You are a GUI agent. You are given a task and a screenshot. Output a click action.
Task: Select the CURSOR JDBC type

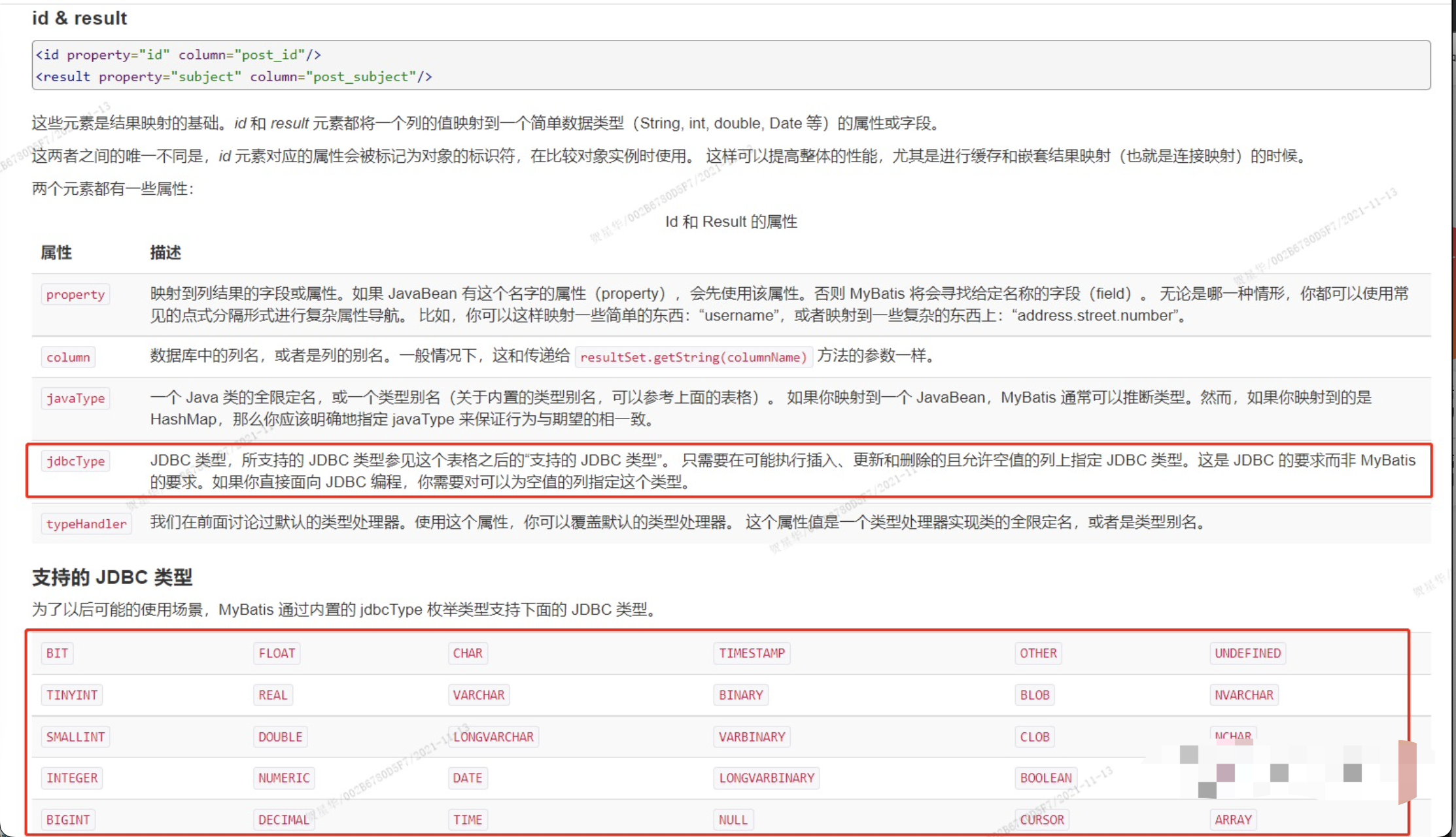click(x=1041, y=819)
